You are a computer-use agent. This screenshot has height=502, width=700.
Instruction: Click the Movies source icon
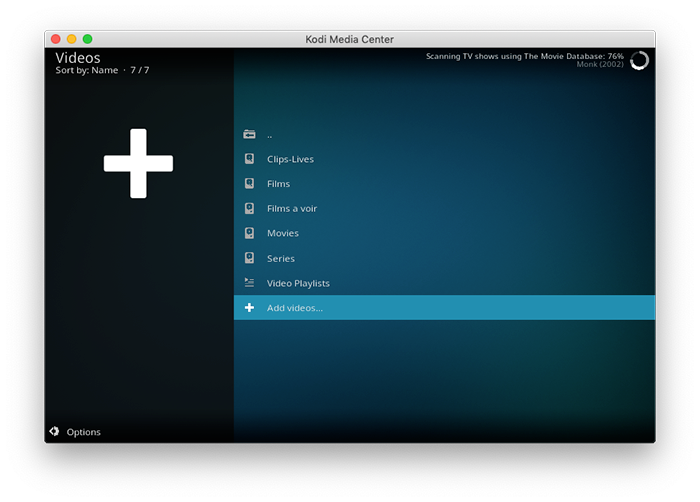pos(249,233)
